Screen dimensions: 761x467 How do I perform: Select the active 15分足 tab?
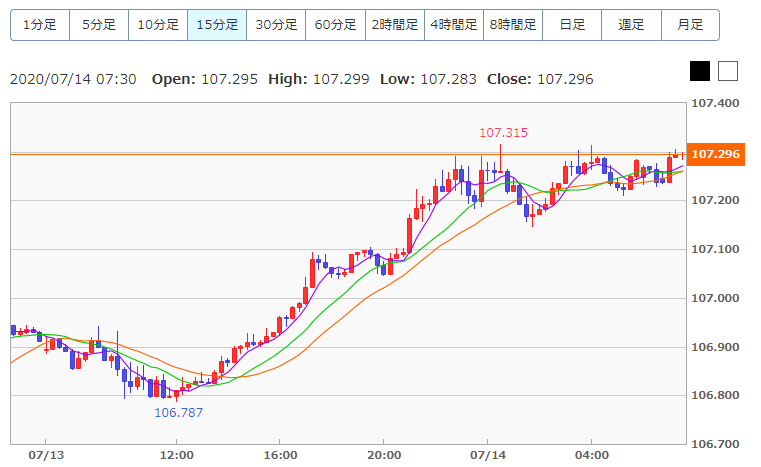click(x=217, y=25)
